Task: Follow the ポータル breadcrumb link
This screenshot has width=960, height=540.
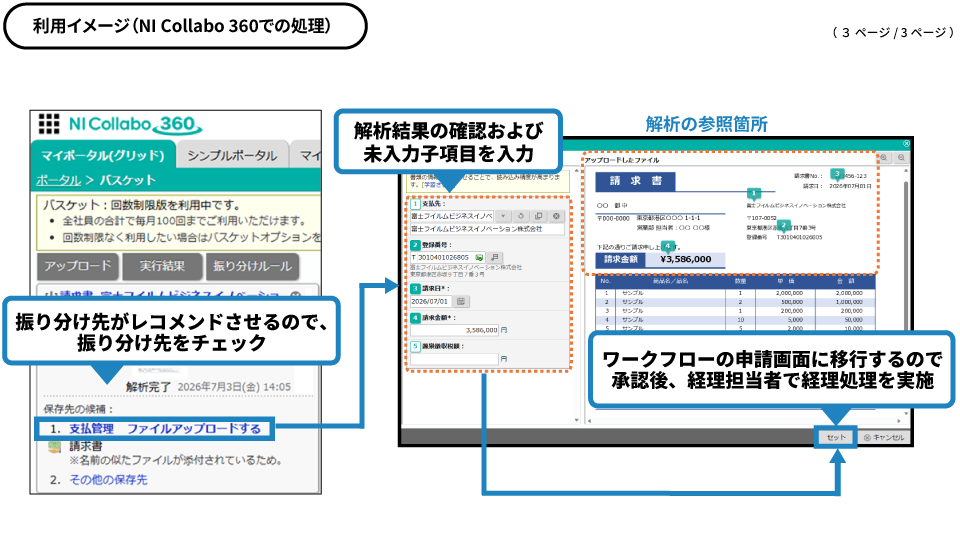Action: (58, 180)
